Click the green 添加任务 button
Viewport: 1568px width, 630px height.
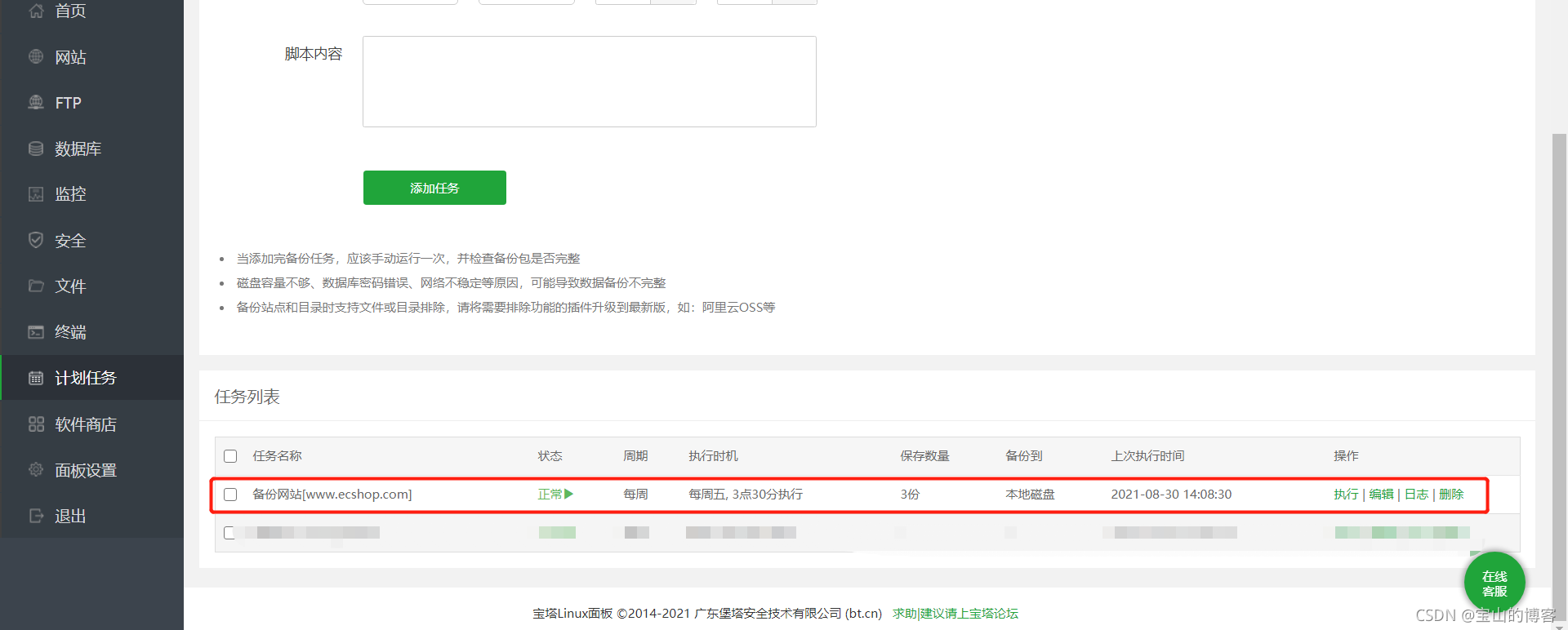tap(434, 188)
